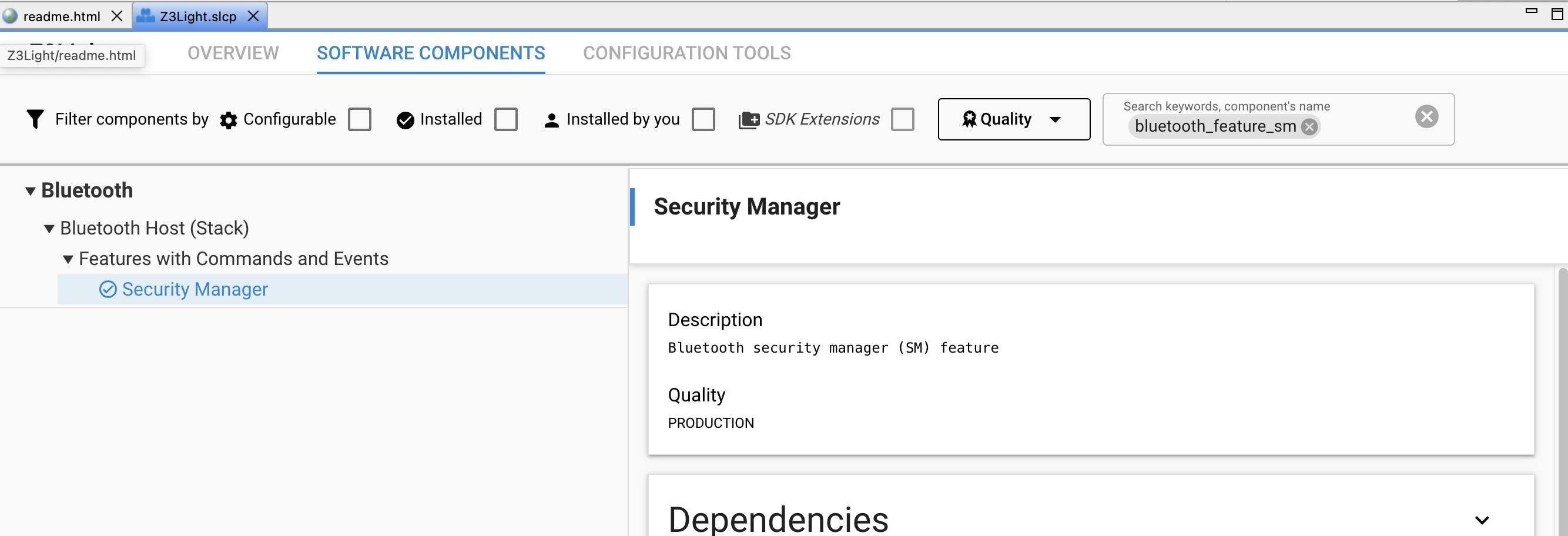Collapse the Bluetooth tree category
The width and height of the screenshot is (1568, 536).
pyautogui.click(x=30, y=191)
